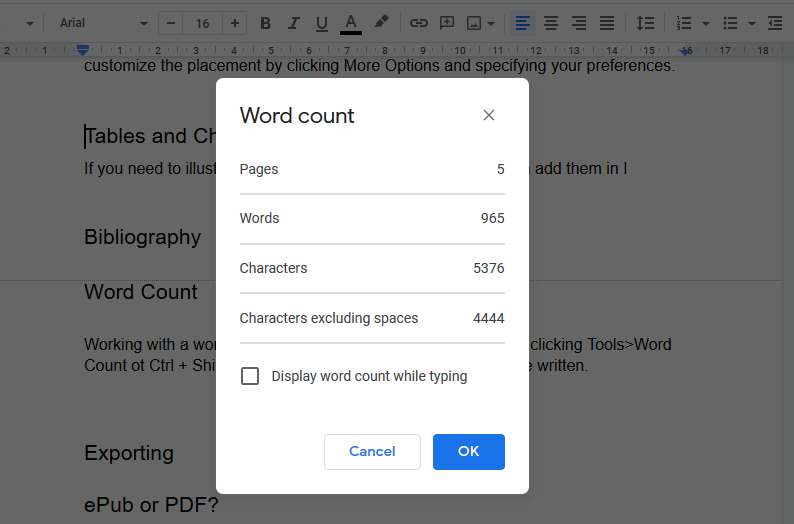Open highlight color tool
This screenshot has width=794, height=524.
381,22
